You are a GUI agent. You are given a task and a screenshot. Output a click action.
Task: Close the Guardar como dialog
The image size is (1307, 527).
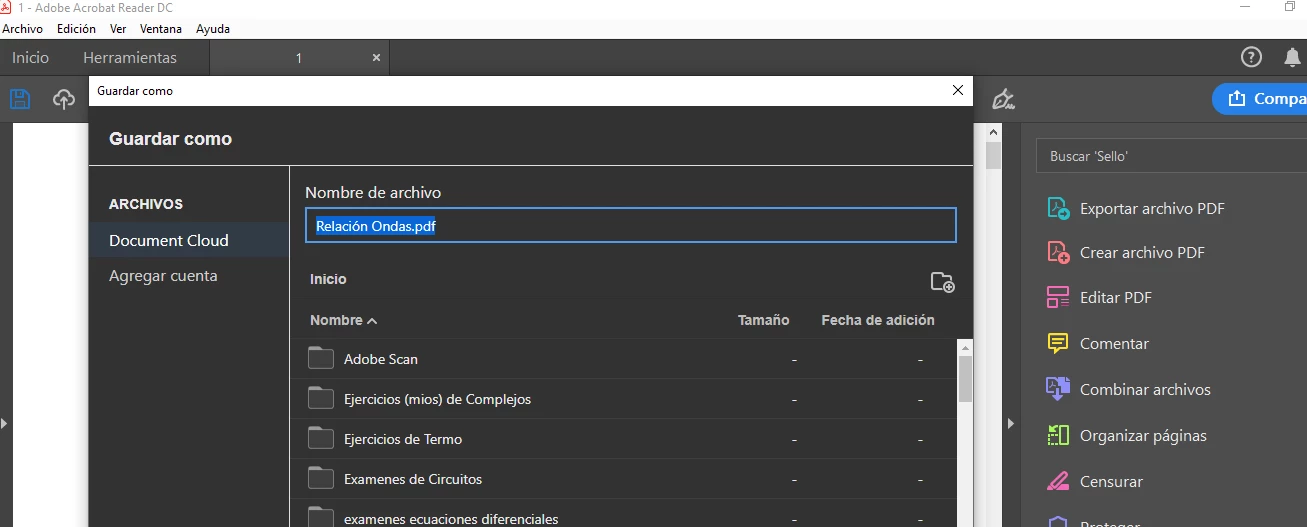click(x=958, y=90)
